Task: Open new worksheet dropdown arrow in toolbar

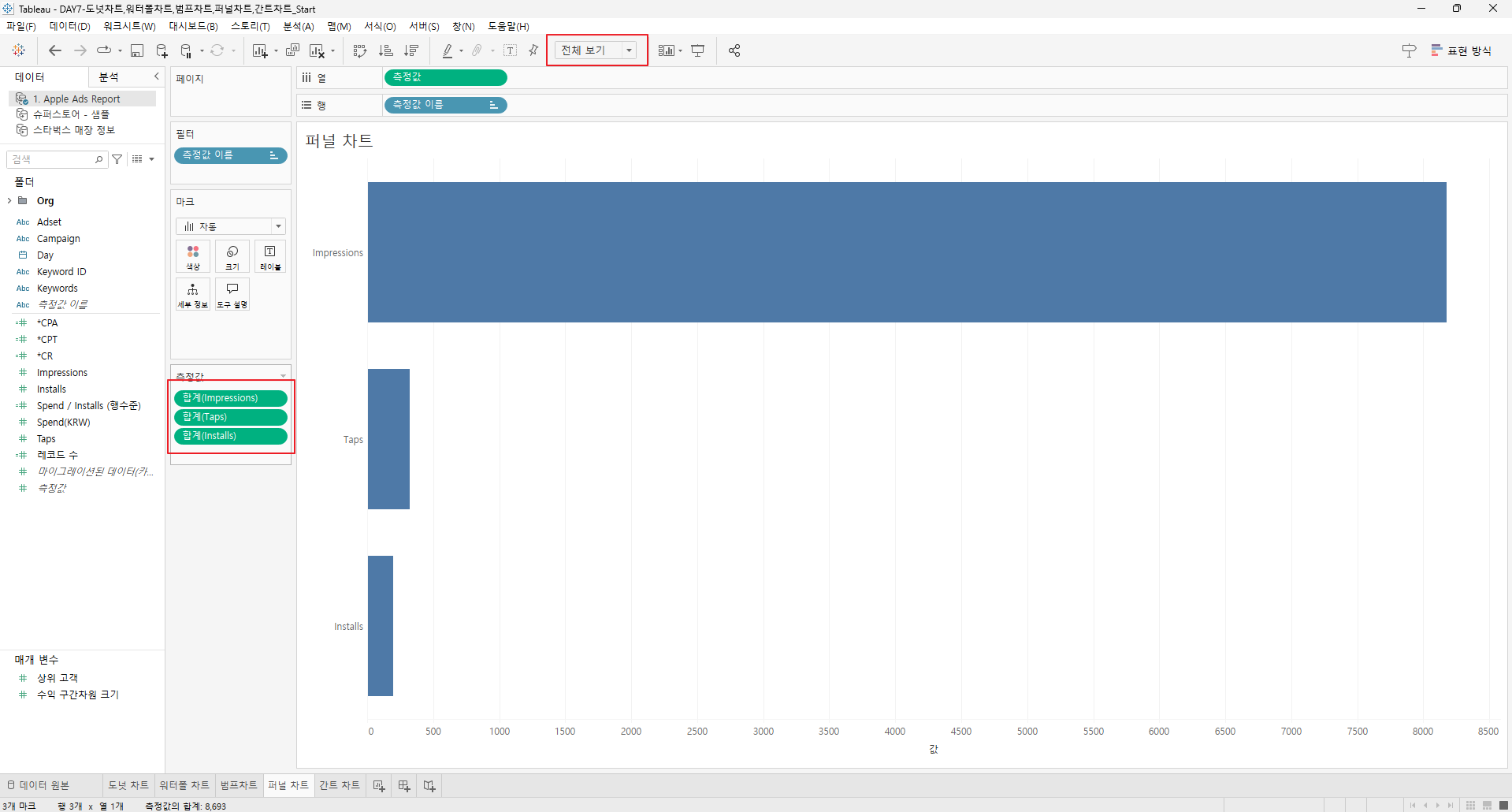Action: pyautogui.click(x=276, y=51)
